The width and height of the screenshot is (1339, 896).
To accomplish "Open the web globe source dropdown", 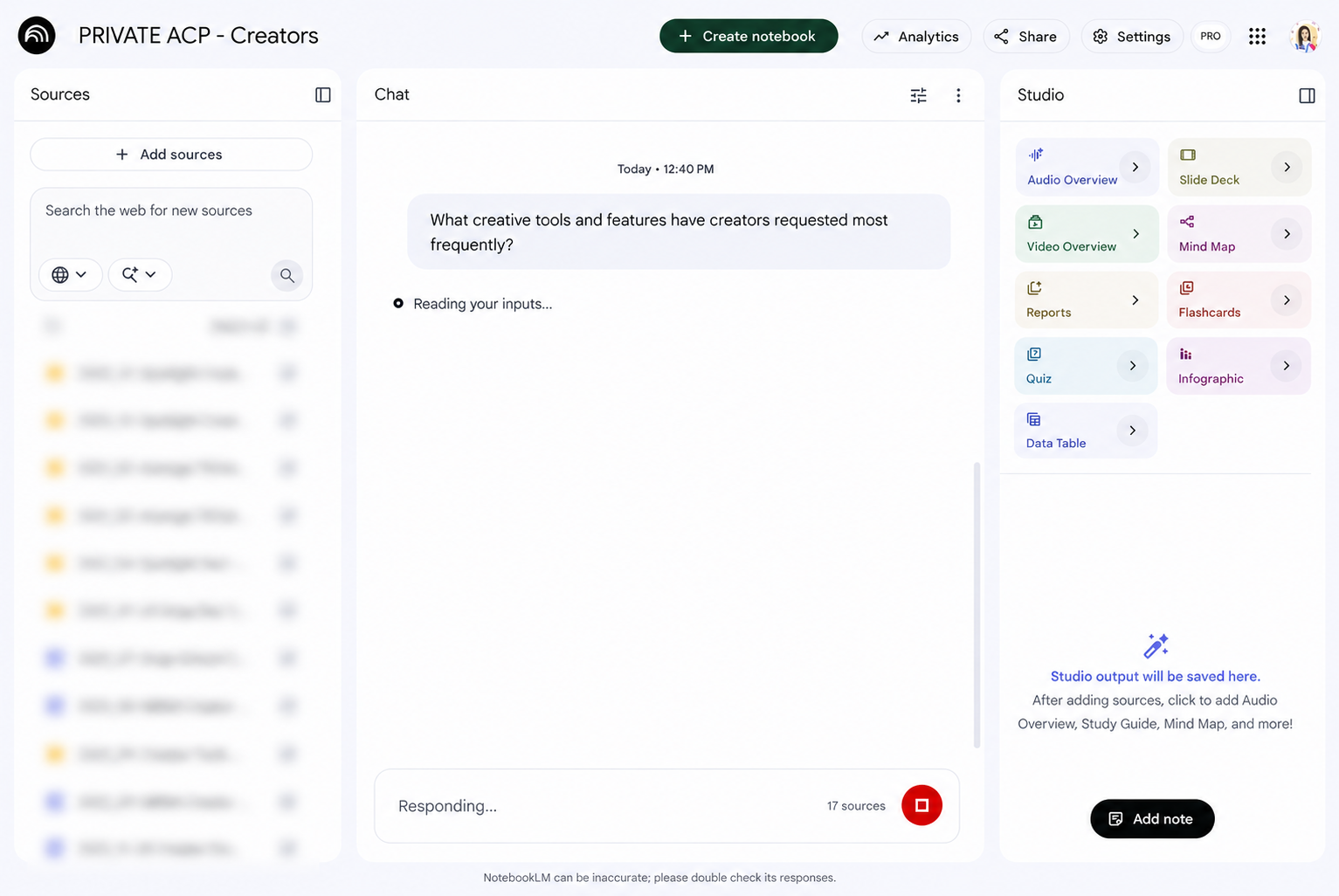I will [x=70, y=274].
